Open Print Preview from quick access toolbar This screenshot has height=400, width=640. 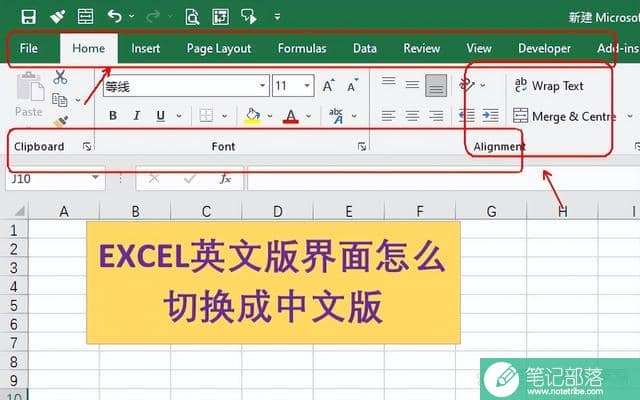tap(192, 17)
